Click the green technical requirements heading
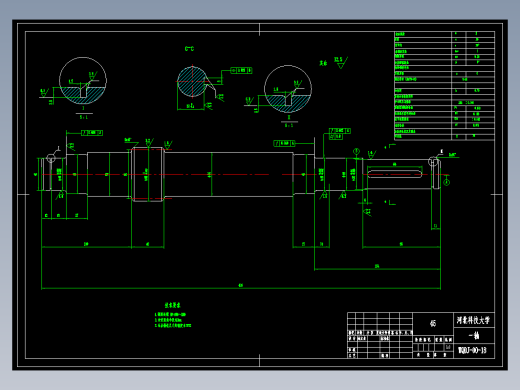 (x=173, y=305)
